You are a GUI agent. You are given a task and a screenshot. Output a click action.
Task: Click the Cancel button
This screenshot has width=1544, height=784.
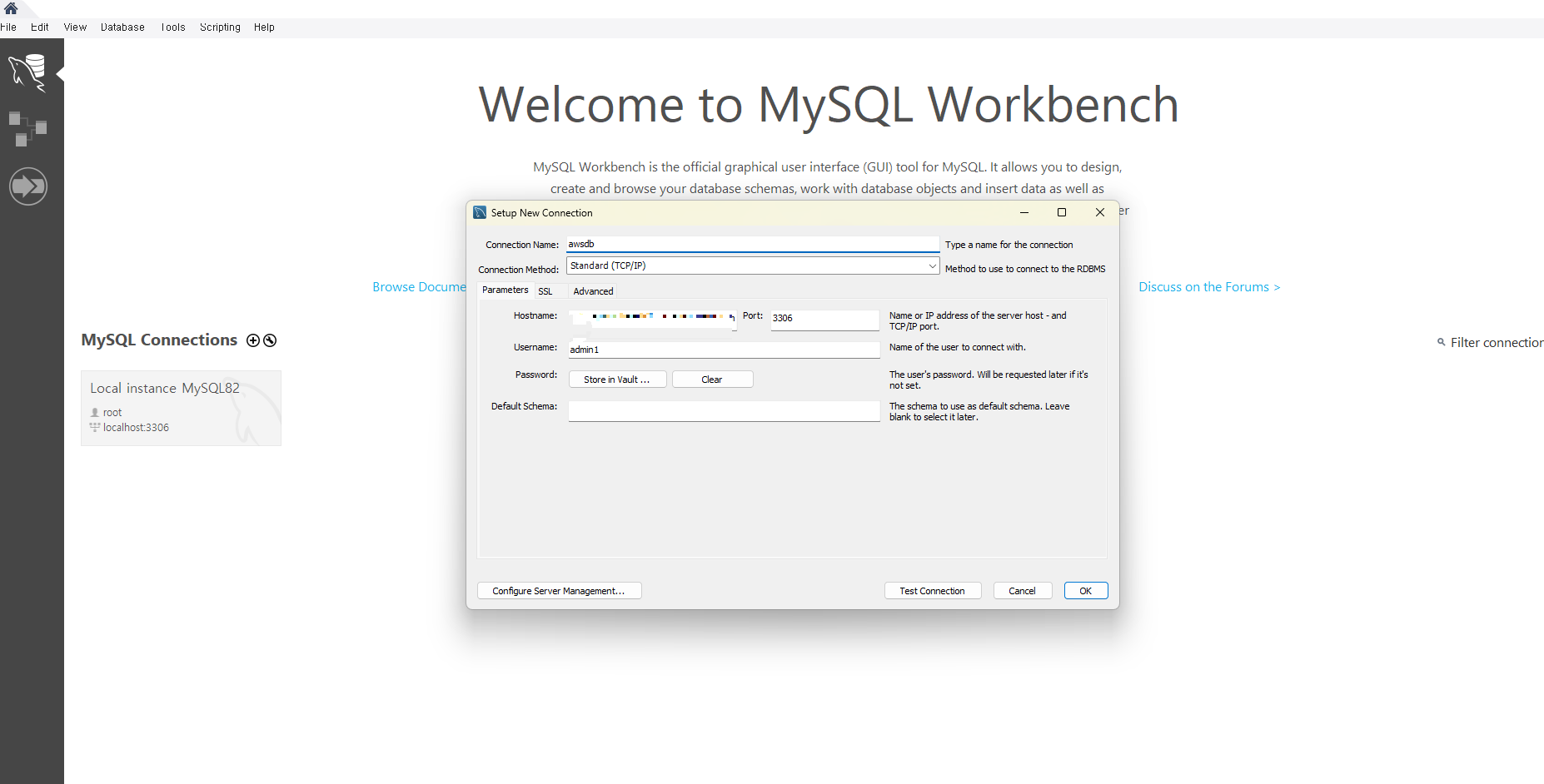[x=1022, y=591]
